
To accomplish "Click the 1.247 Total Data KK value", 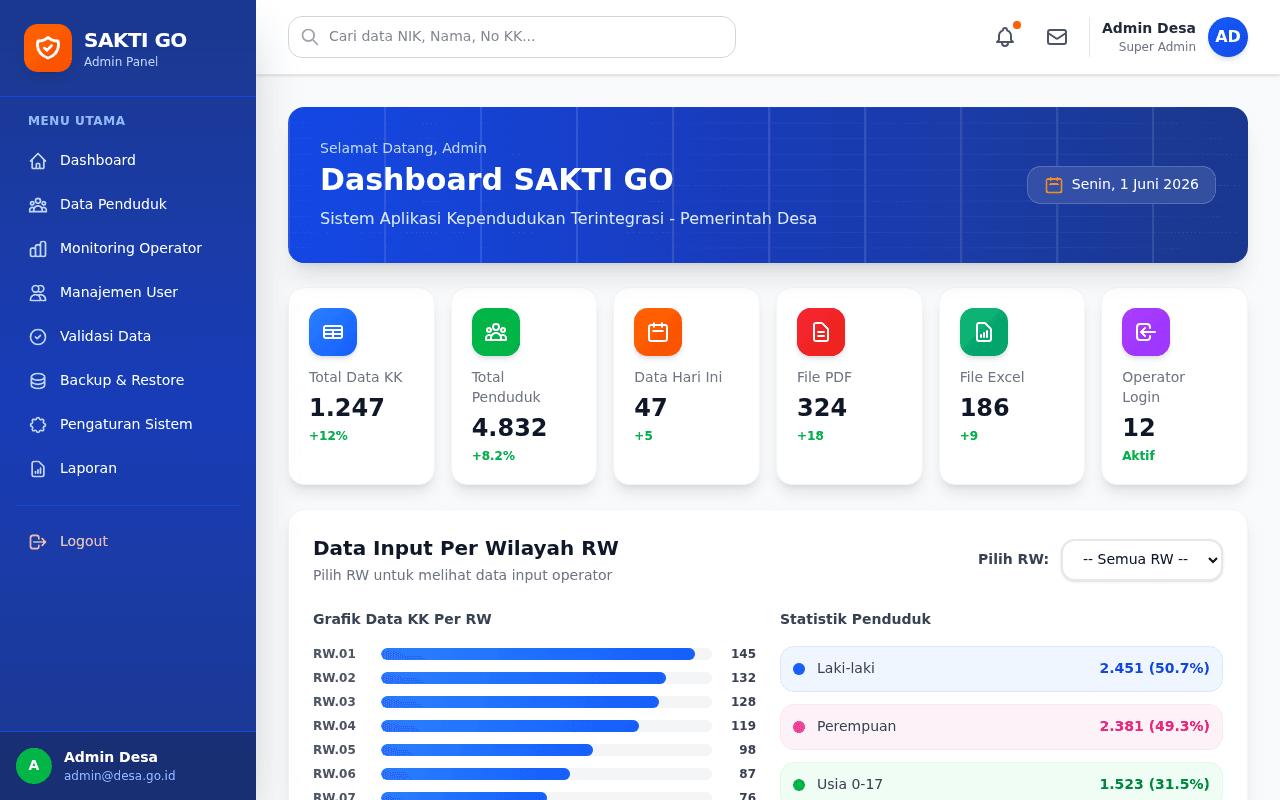I will 347,408.
